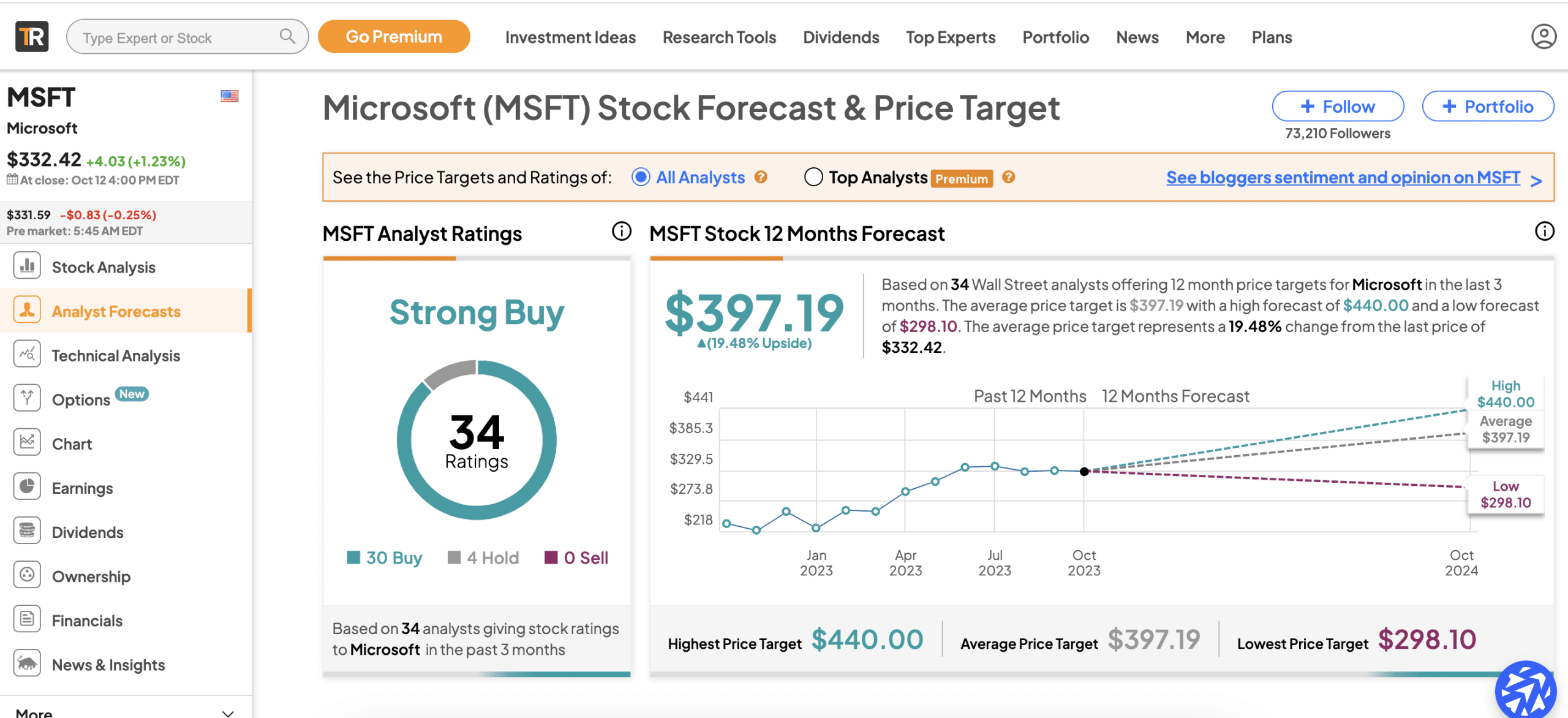Screen dimensions: 1568x718
Task: Click the Go Premium button
Action: coord(394,37)
